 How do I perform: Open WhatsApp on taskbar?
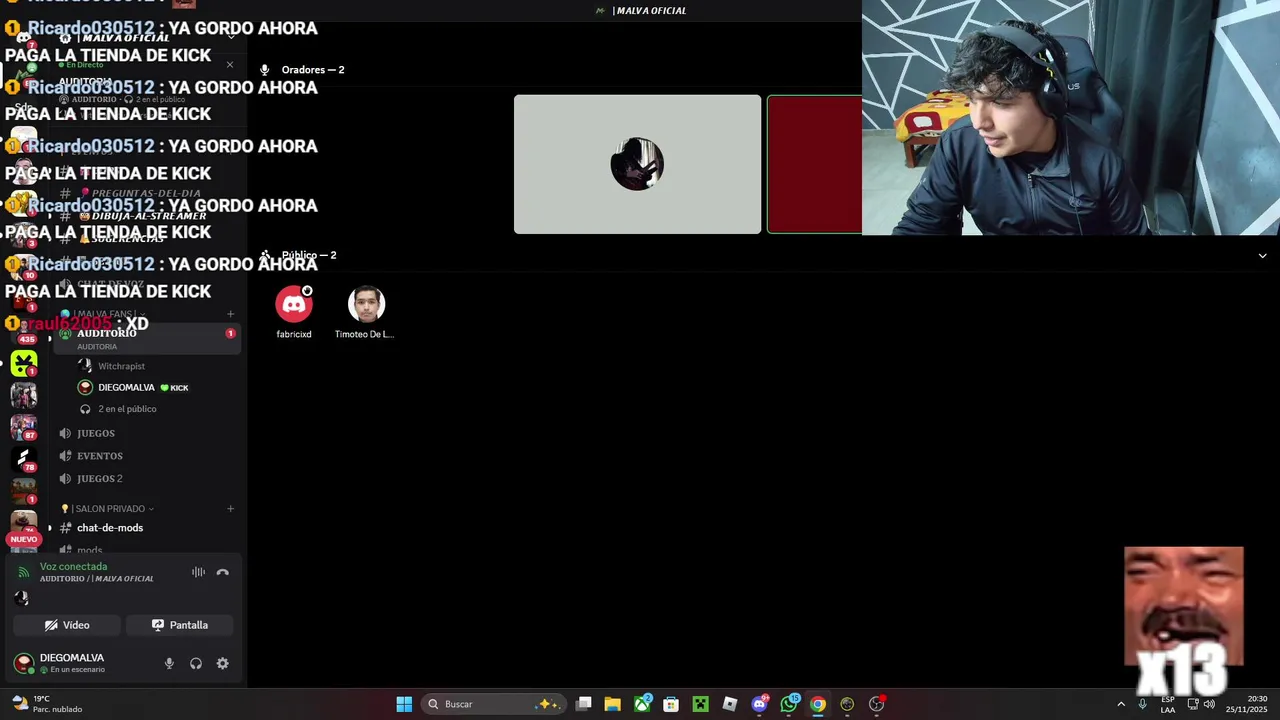tap(789, 704)
